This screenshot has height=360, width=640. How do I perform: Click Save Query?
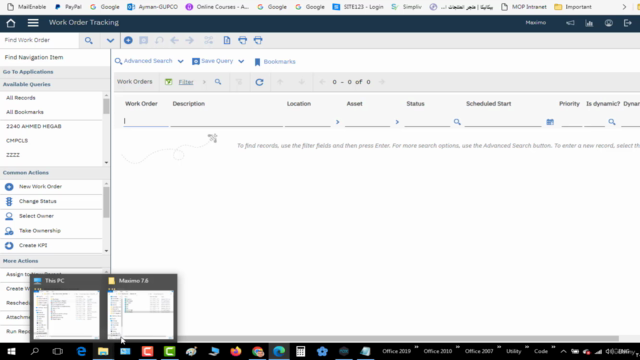pos(213,61)
